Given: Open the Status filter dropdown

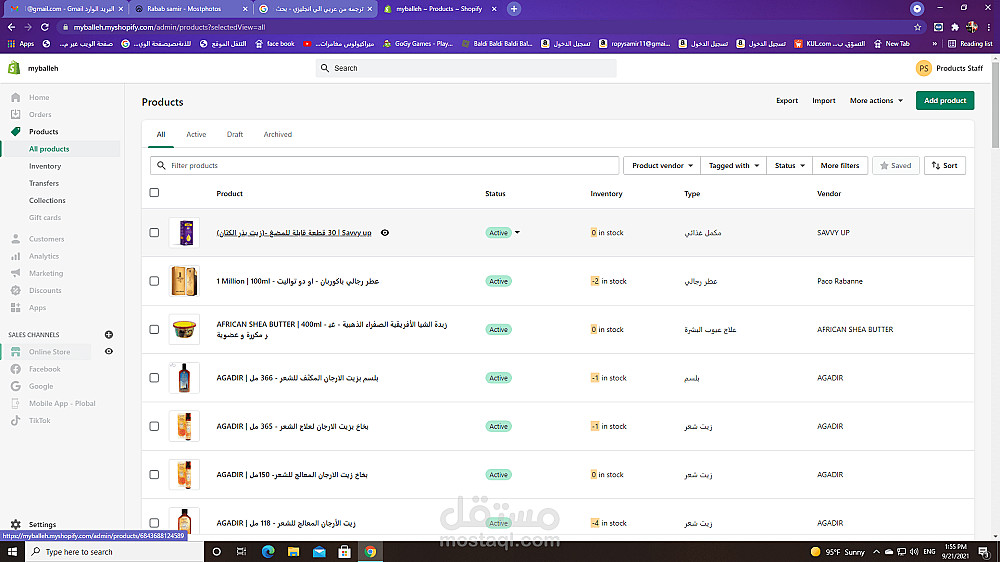Looking at the screenshot, I should (790, 166).
